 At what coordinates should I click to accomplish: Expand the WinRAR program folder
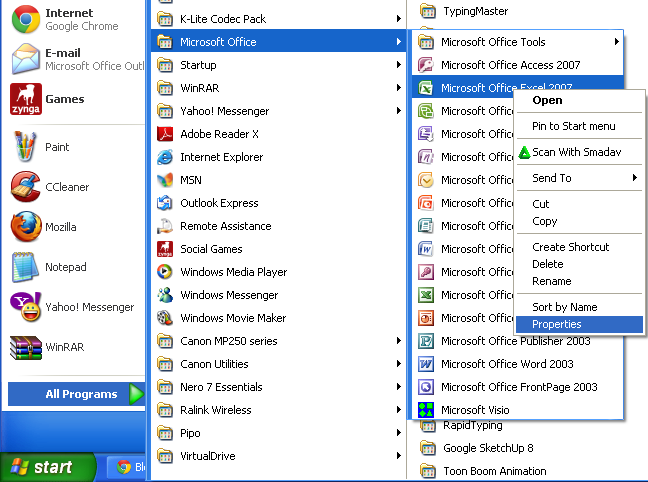pyautogui.click(x=278, y=88)
